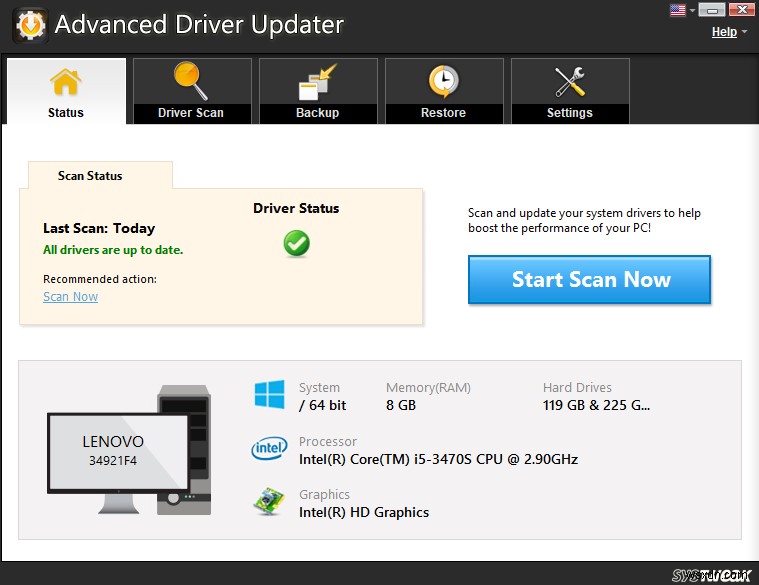Click the 'Hard Drives' label

coord(577,388)
